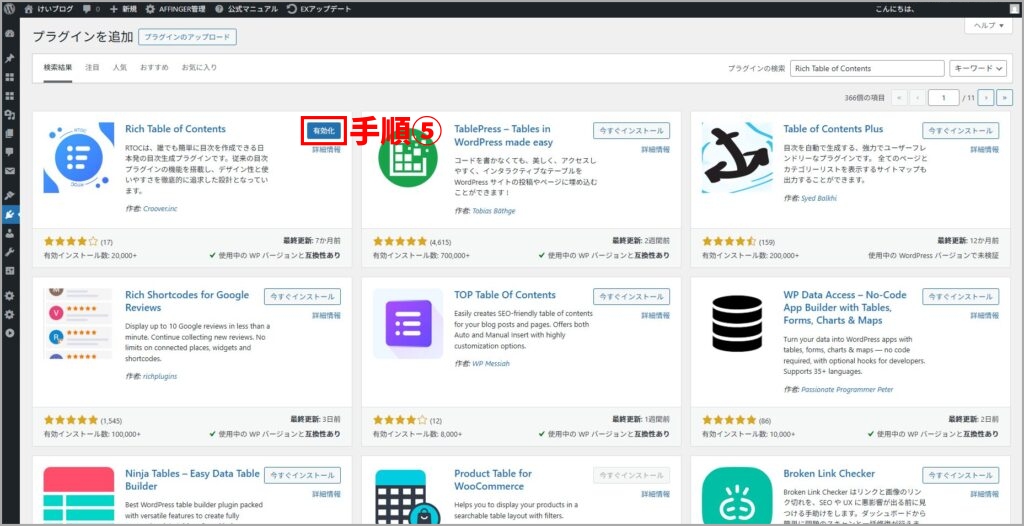Screen dimensions: 1024x526
Task: Switch to the おすすめ tab
Action: click(154, 68)
